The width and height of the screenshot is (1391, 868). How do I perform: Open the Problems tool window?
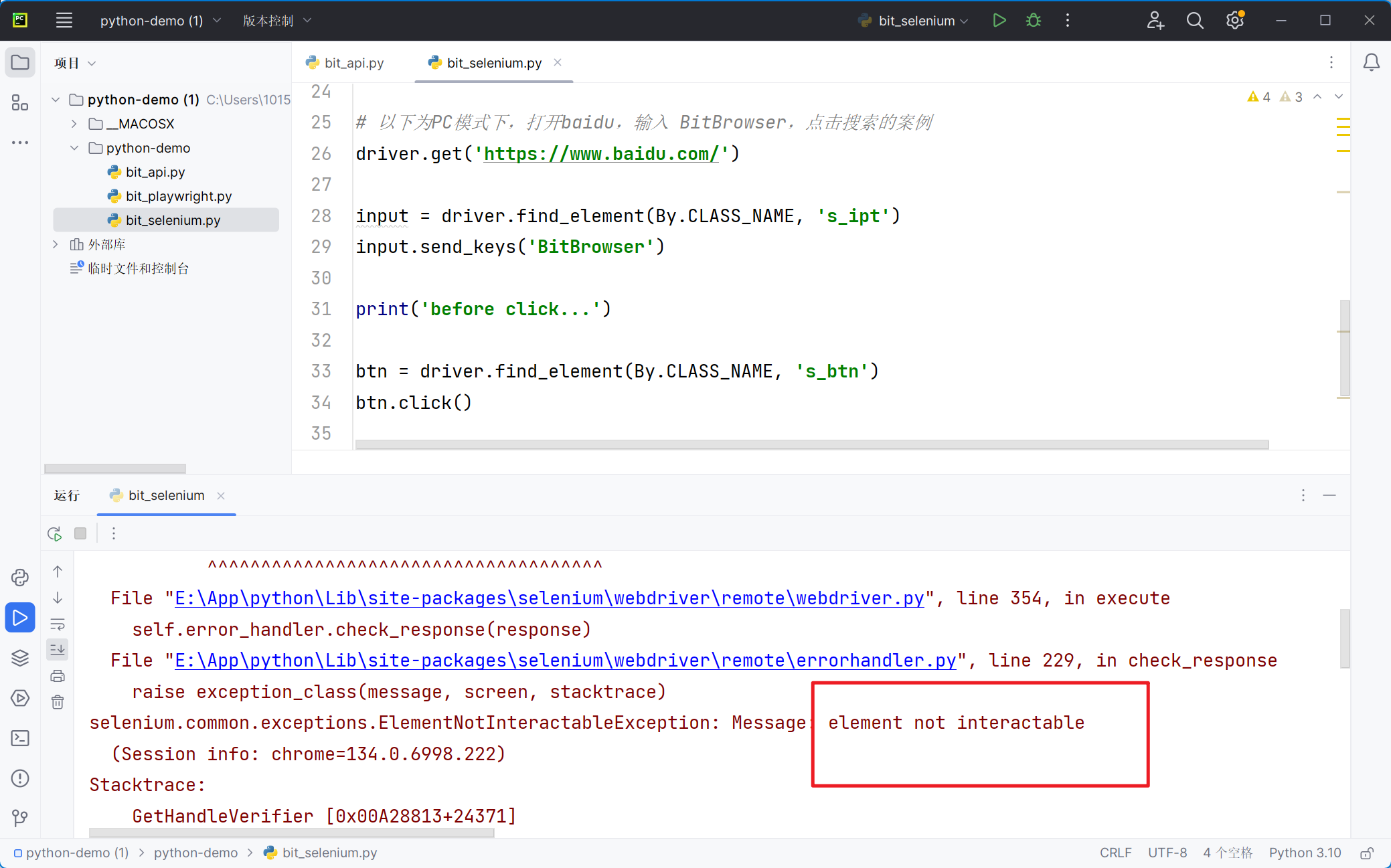[20, 778]
